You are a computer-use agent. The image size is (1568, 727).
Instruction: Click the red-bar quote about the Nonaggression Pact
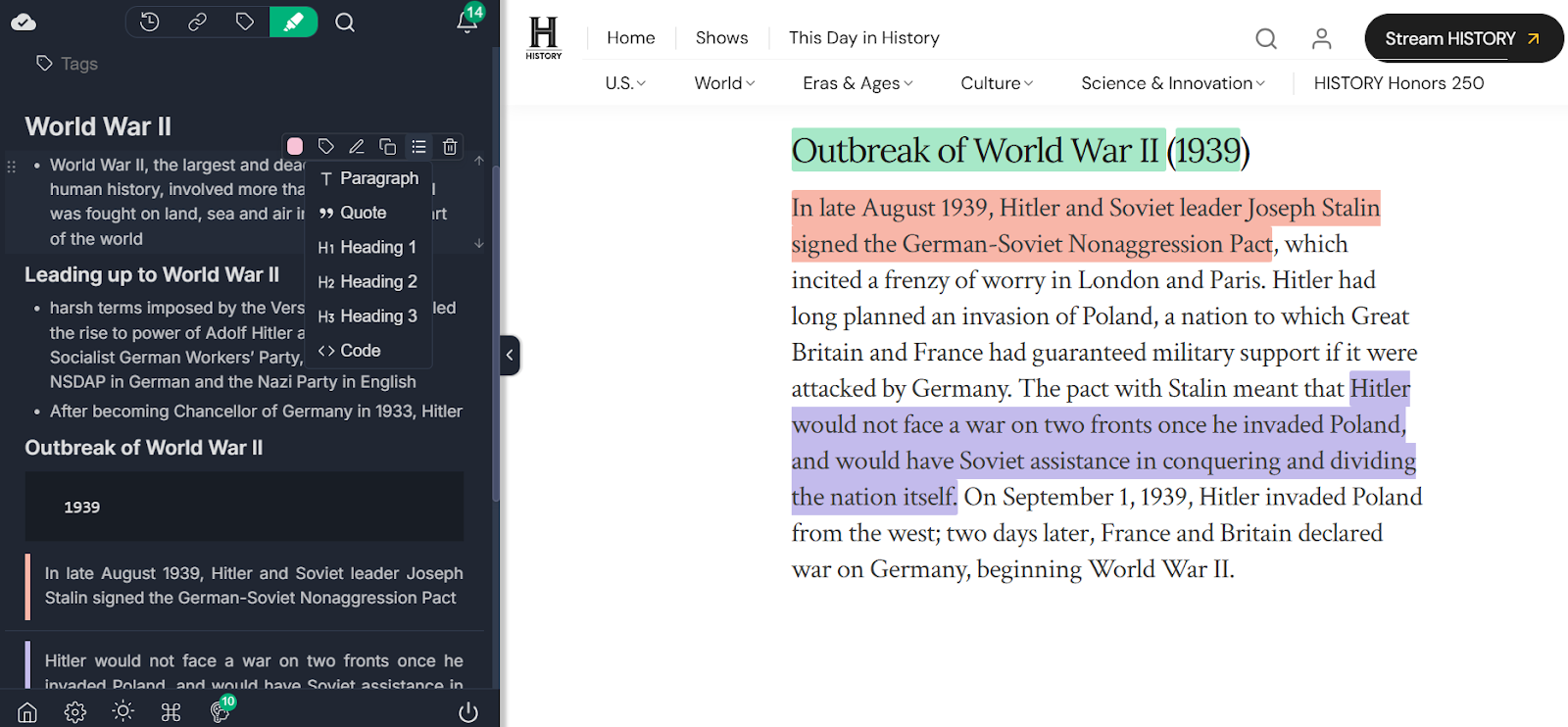(244, 586)
